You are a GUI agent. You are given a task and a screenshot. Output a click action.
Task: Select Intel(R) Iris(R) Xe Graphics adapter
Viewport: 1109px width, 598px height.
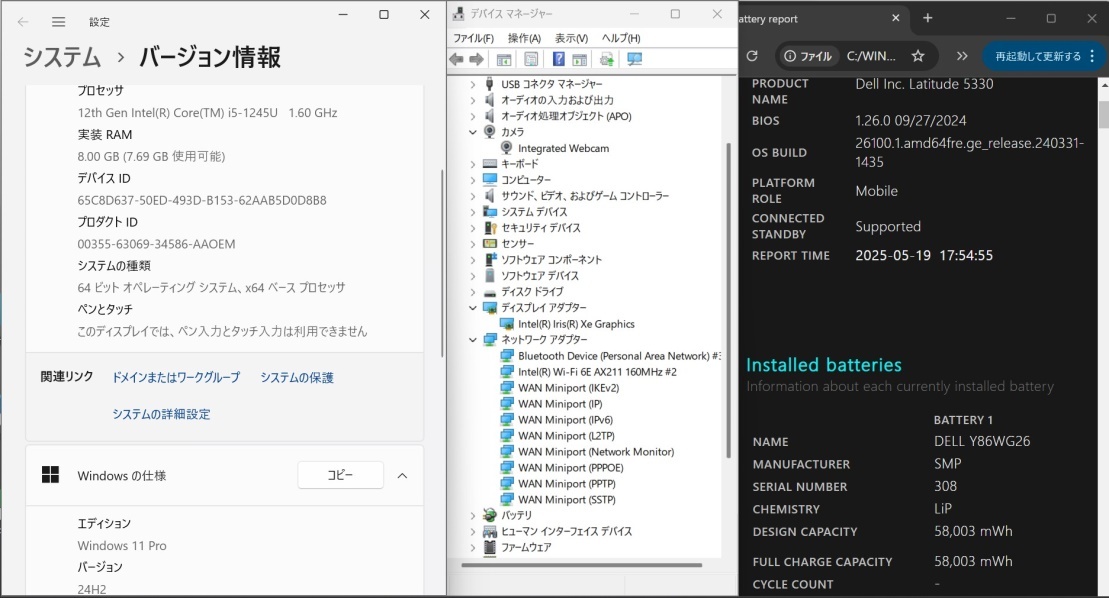pos(576,324)
